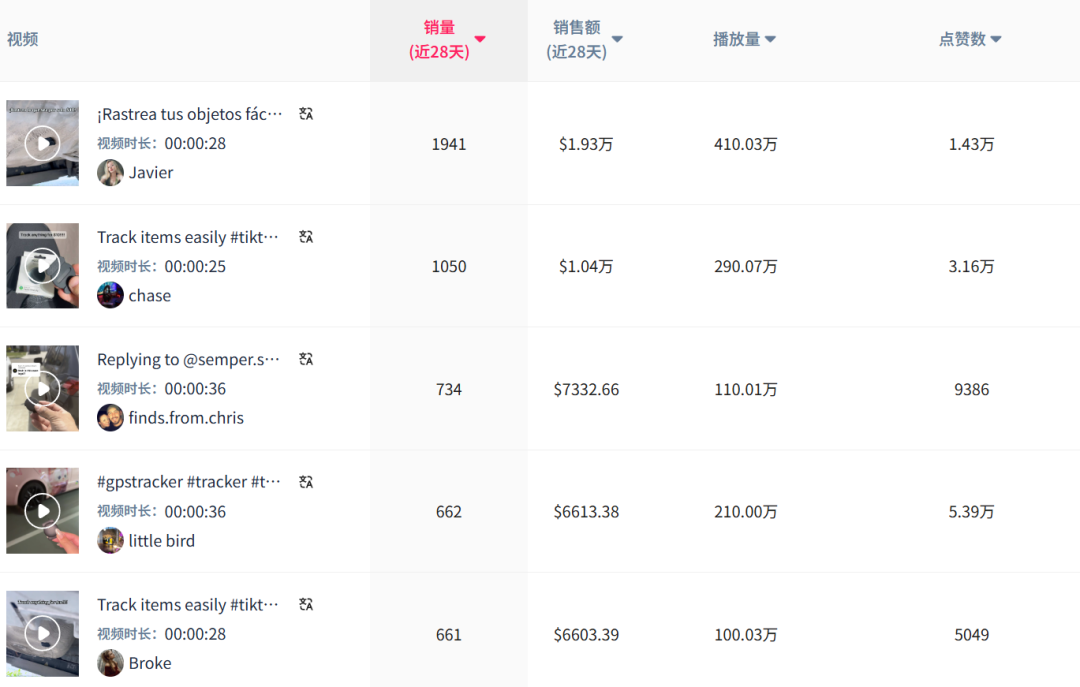Viewport: 1080px width, 687px height.
Task: Sort by 销售额 (近28天) column
Action: [617, 40]
